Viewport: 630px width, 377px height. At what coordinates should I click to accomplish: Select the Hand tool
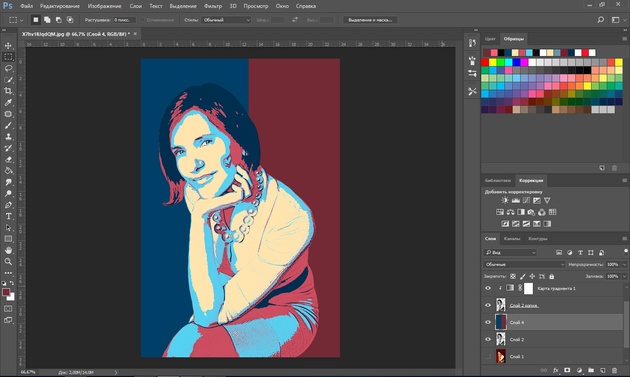[x=8, y=250]
